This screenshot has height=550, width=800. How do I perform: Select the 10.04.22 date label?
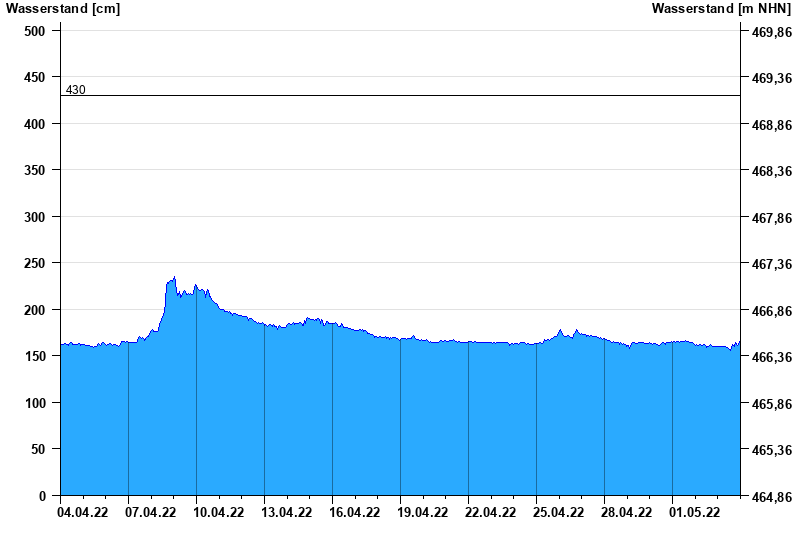[219, 513]
